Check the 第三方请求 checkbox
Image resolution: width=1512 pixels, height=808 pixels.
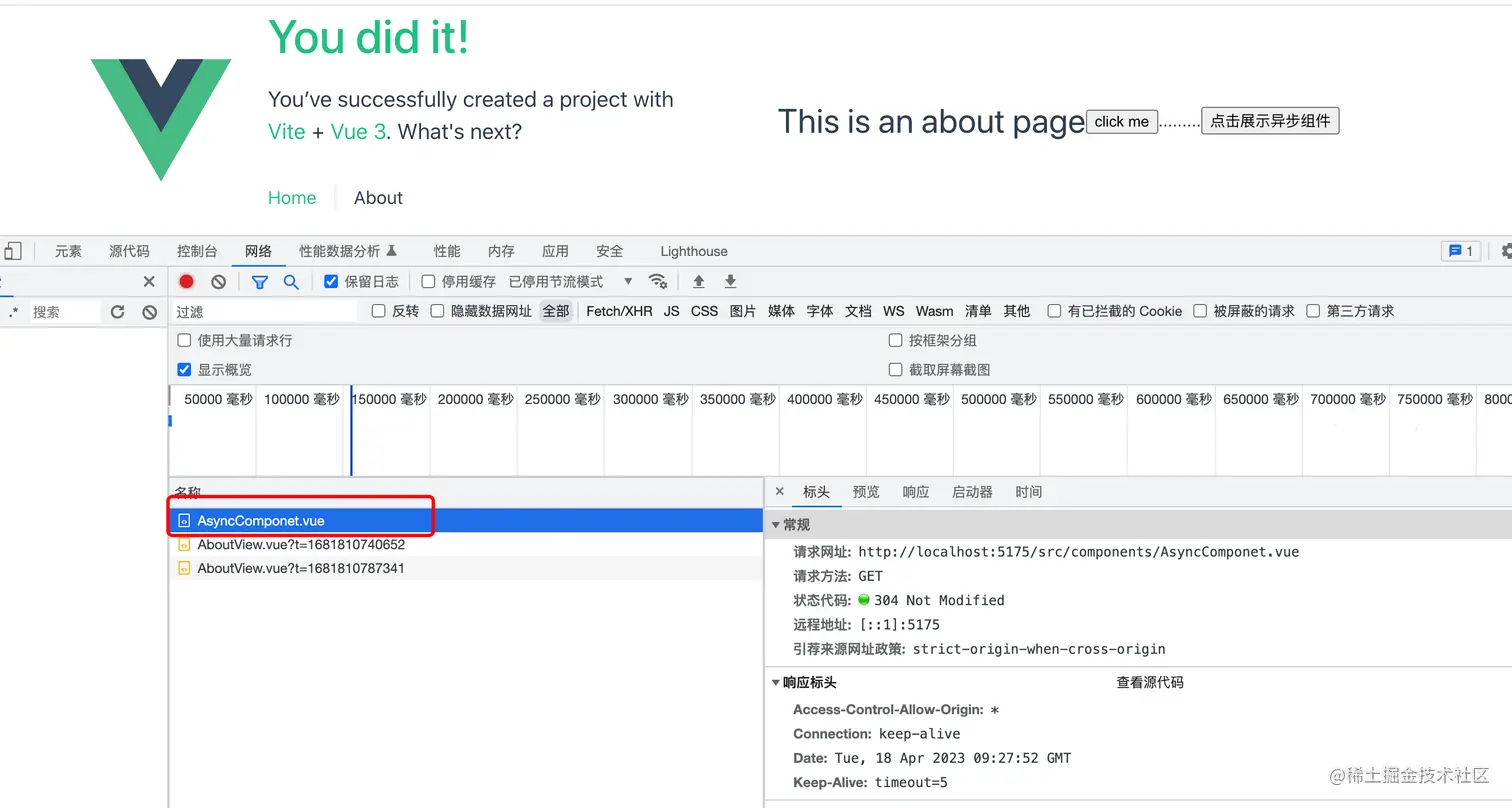1314,311
